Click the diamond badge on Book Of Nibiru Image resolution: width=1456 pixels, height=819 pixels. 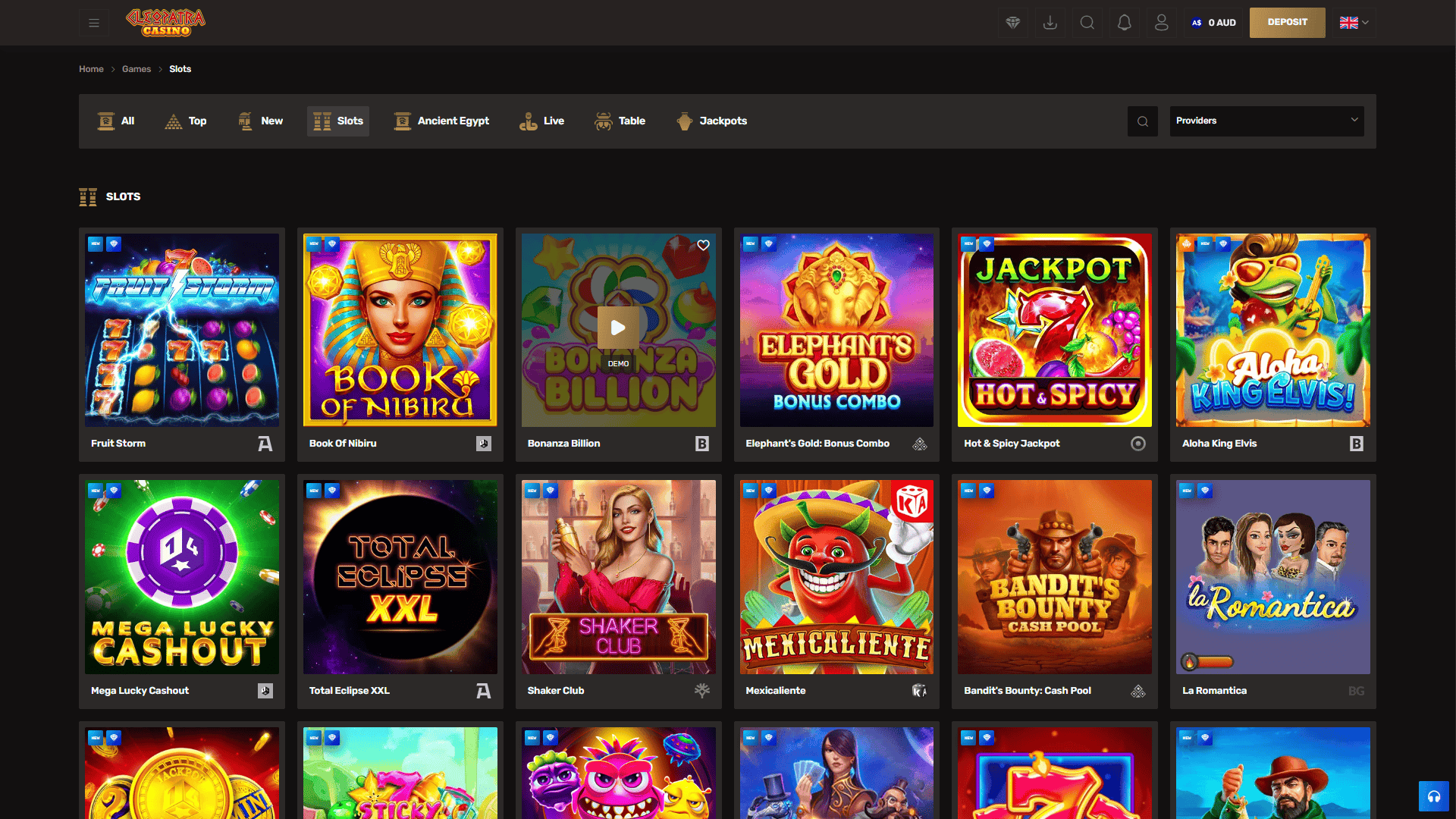point(332,244)
